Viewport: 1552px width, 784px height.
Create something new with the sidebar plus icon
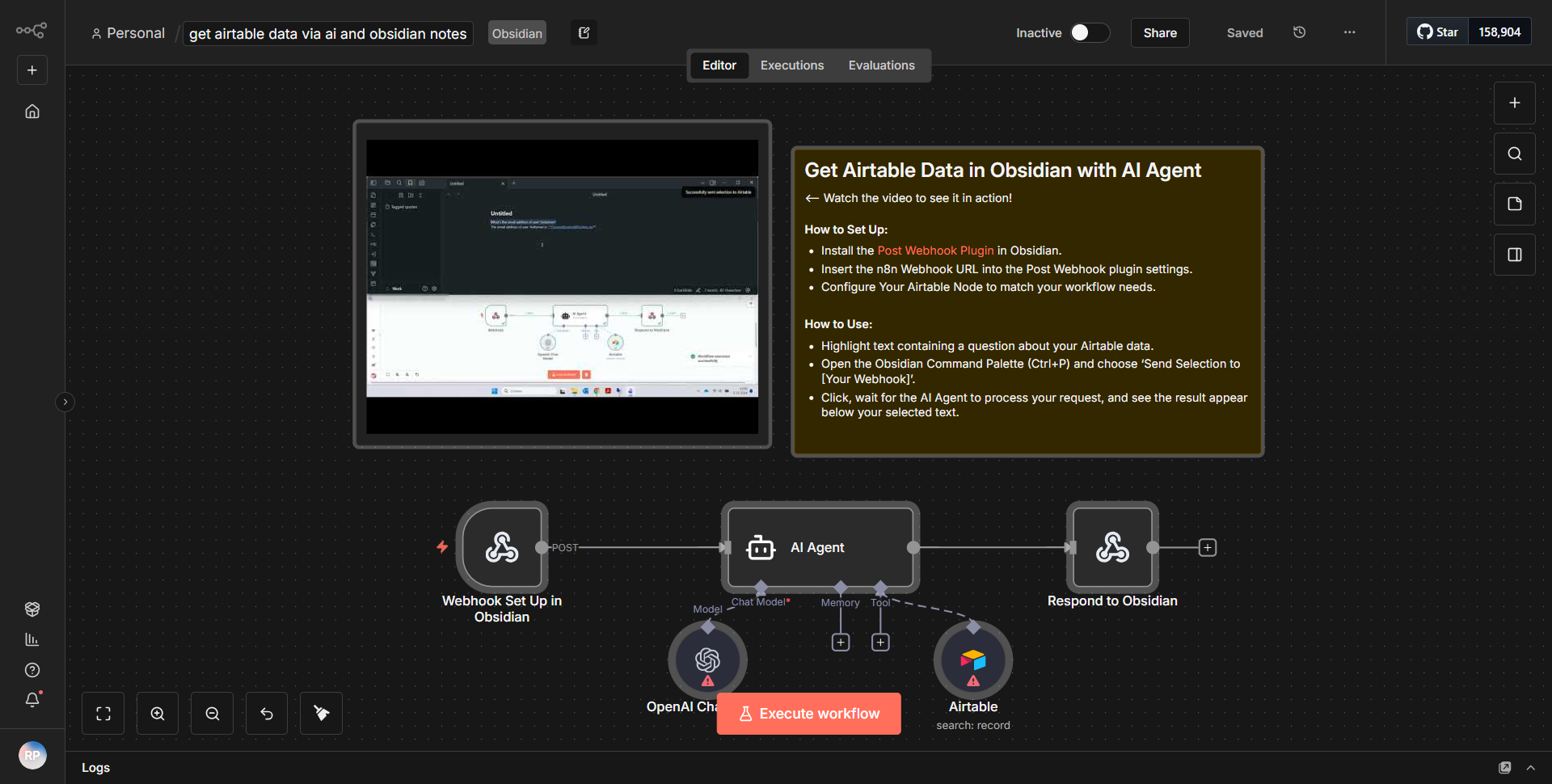tap(32, 70)
